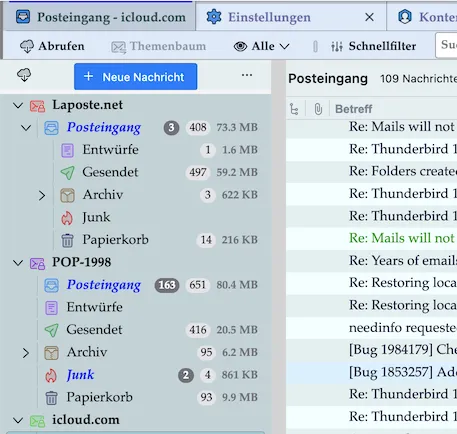The height and width of the screenshot is (434, 457).
Task: Expand Archiv folder under POP-1998
Action: point(26,353)
